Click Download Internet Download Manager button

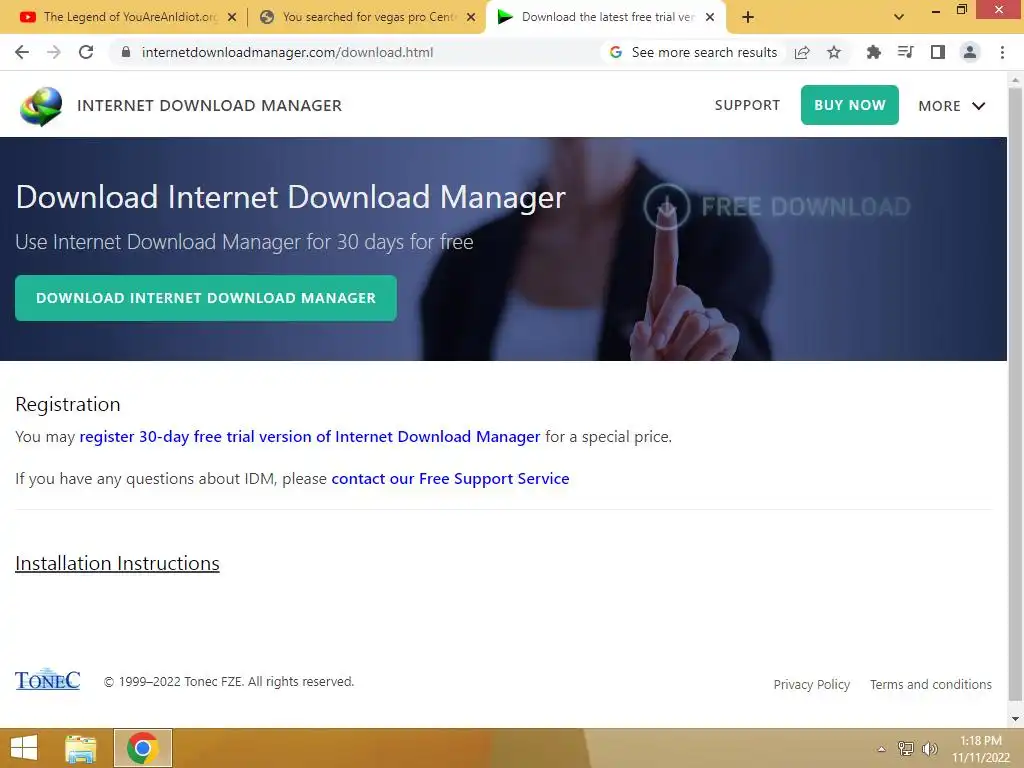click(206, 298)
